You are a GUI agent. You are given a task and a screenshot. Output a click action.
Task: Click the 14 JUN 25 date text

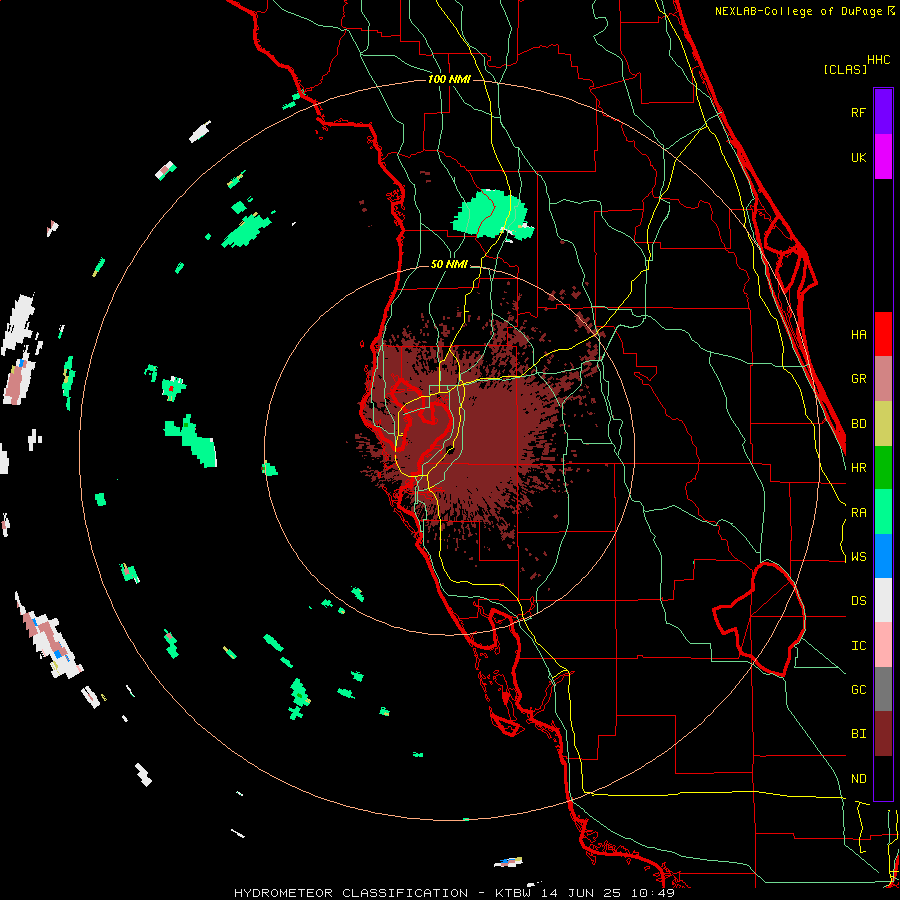(x=583, y=893)
